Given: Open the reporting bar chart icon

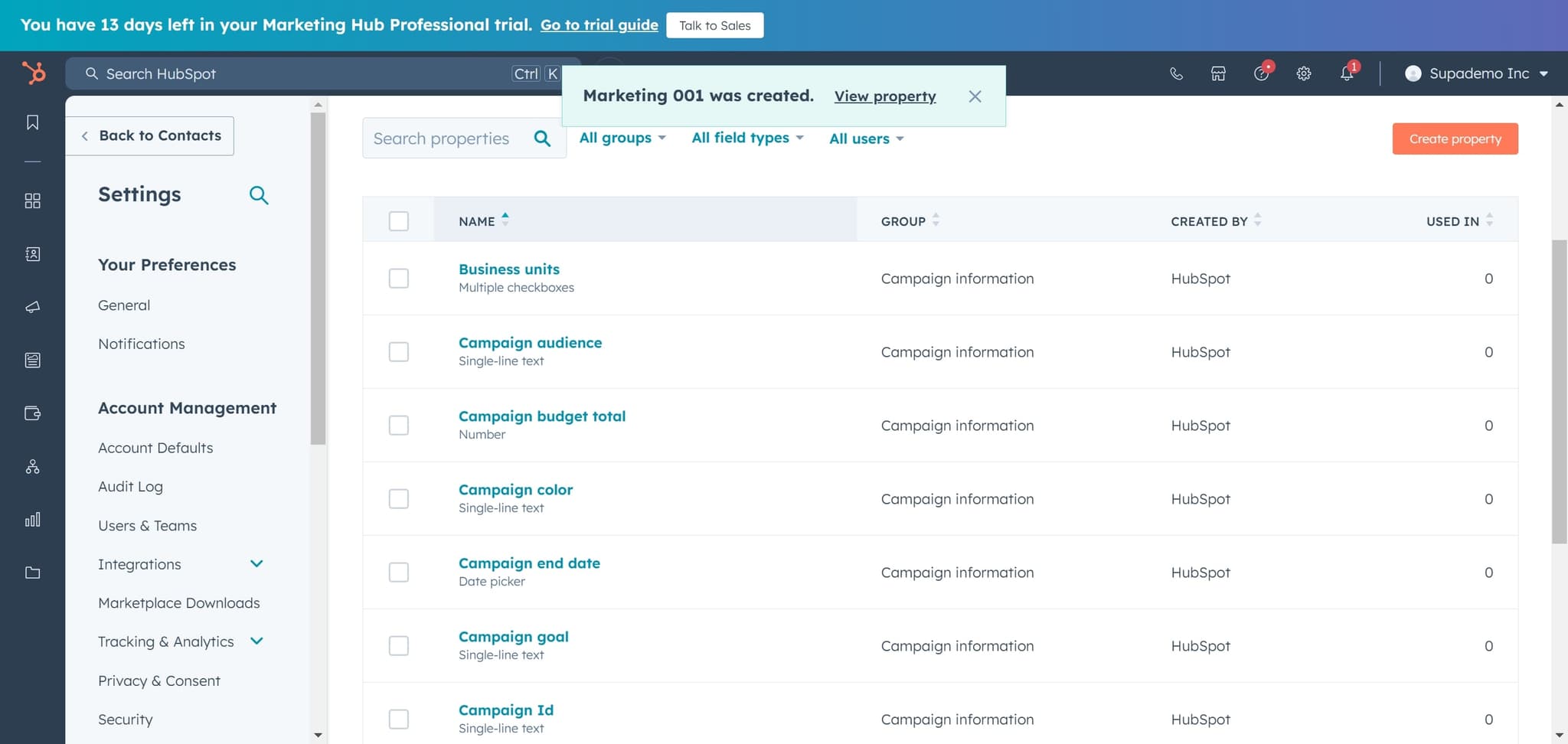Looking at the screenshot, I should 32,520.
